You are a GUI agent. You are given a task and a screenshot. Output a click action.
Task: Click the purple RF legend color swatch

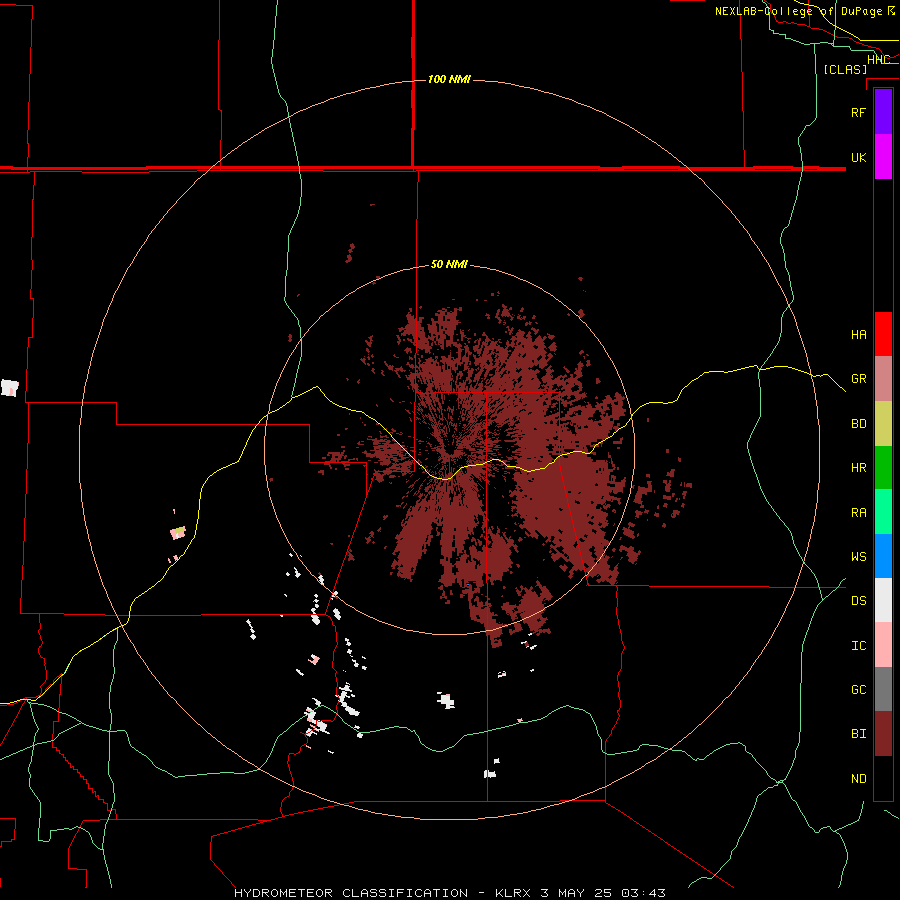[883, 112]
